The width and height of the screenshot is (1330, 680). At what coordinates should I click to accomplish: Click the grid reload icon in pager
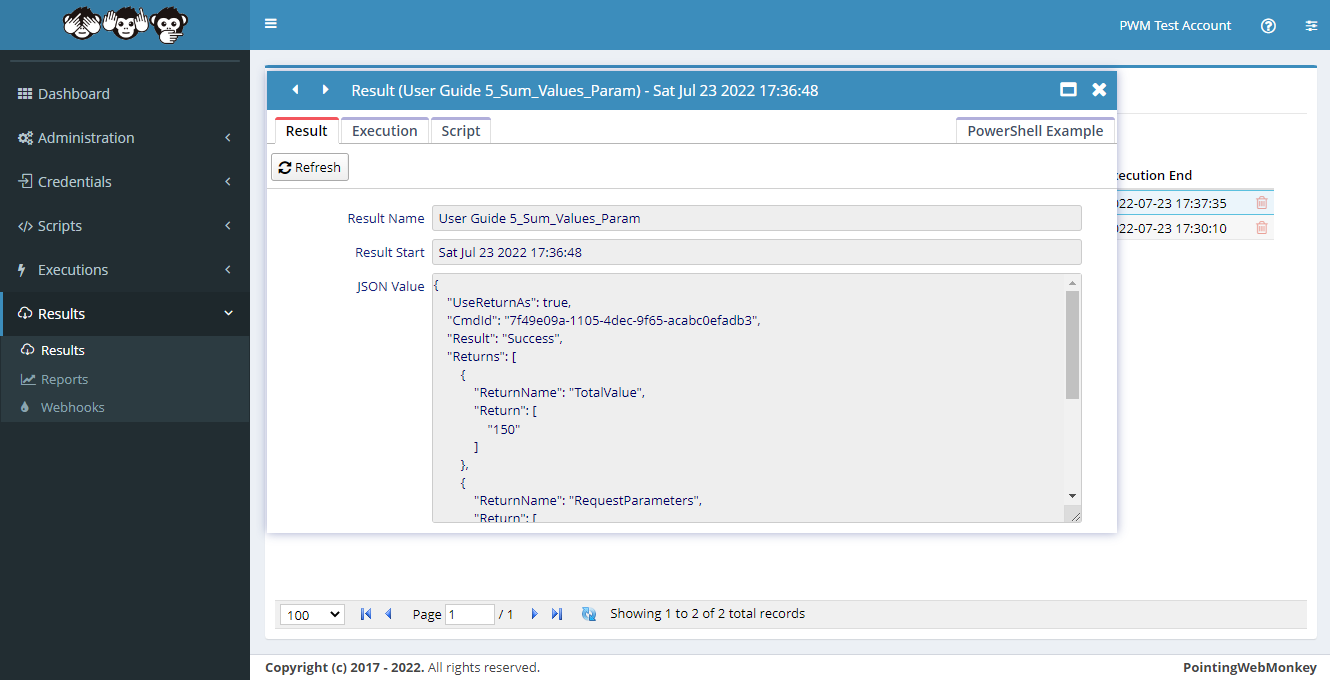(x=589, y=614)
